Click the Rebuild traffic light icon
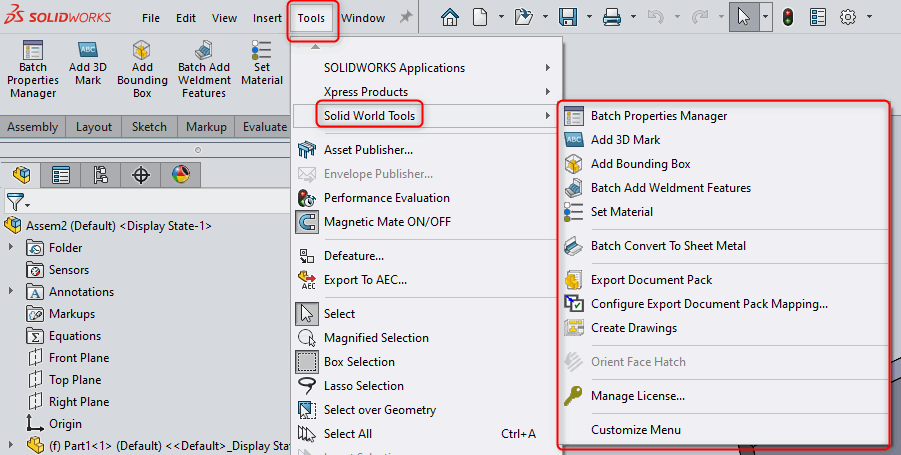This screenshot has width=901, height=455. [x=788, y=17]
